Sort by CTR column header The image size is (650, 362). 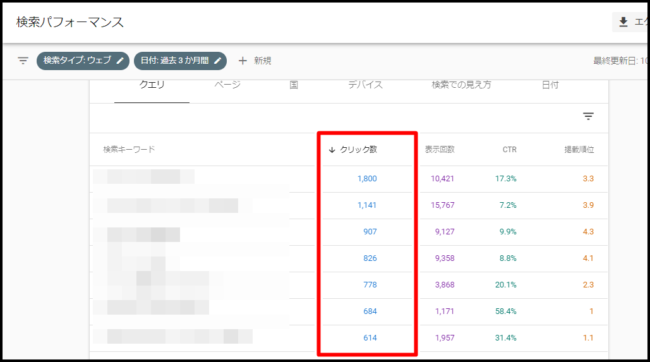(509, 149)
